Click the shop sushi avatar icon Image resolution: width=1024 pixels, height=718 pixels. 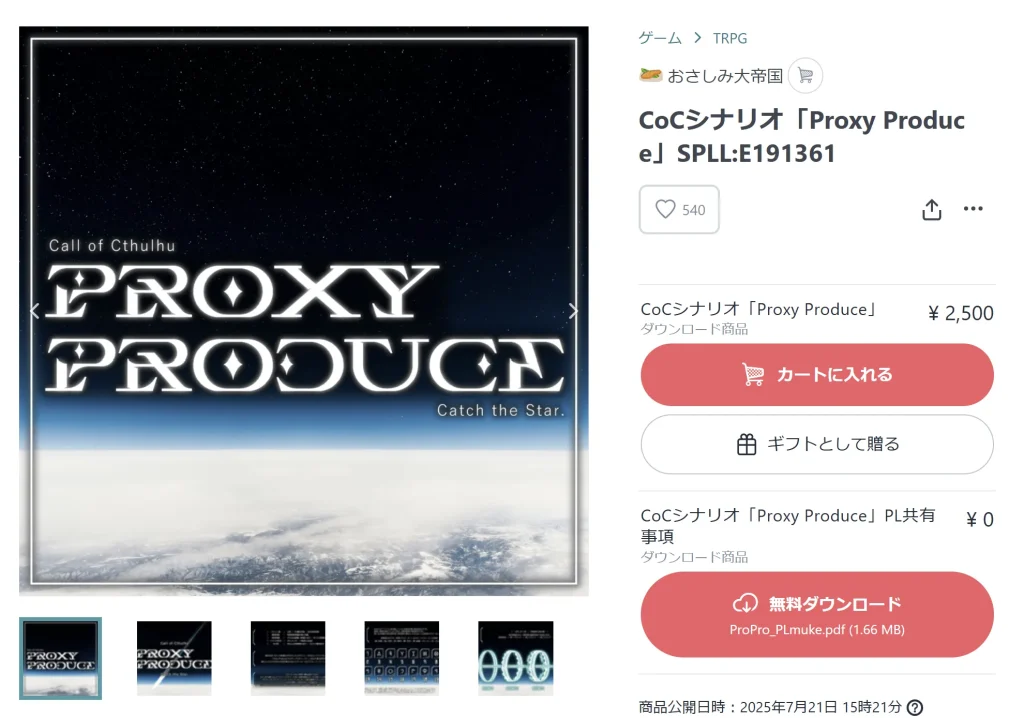(x=650, y=75)
